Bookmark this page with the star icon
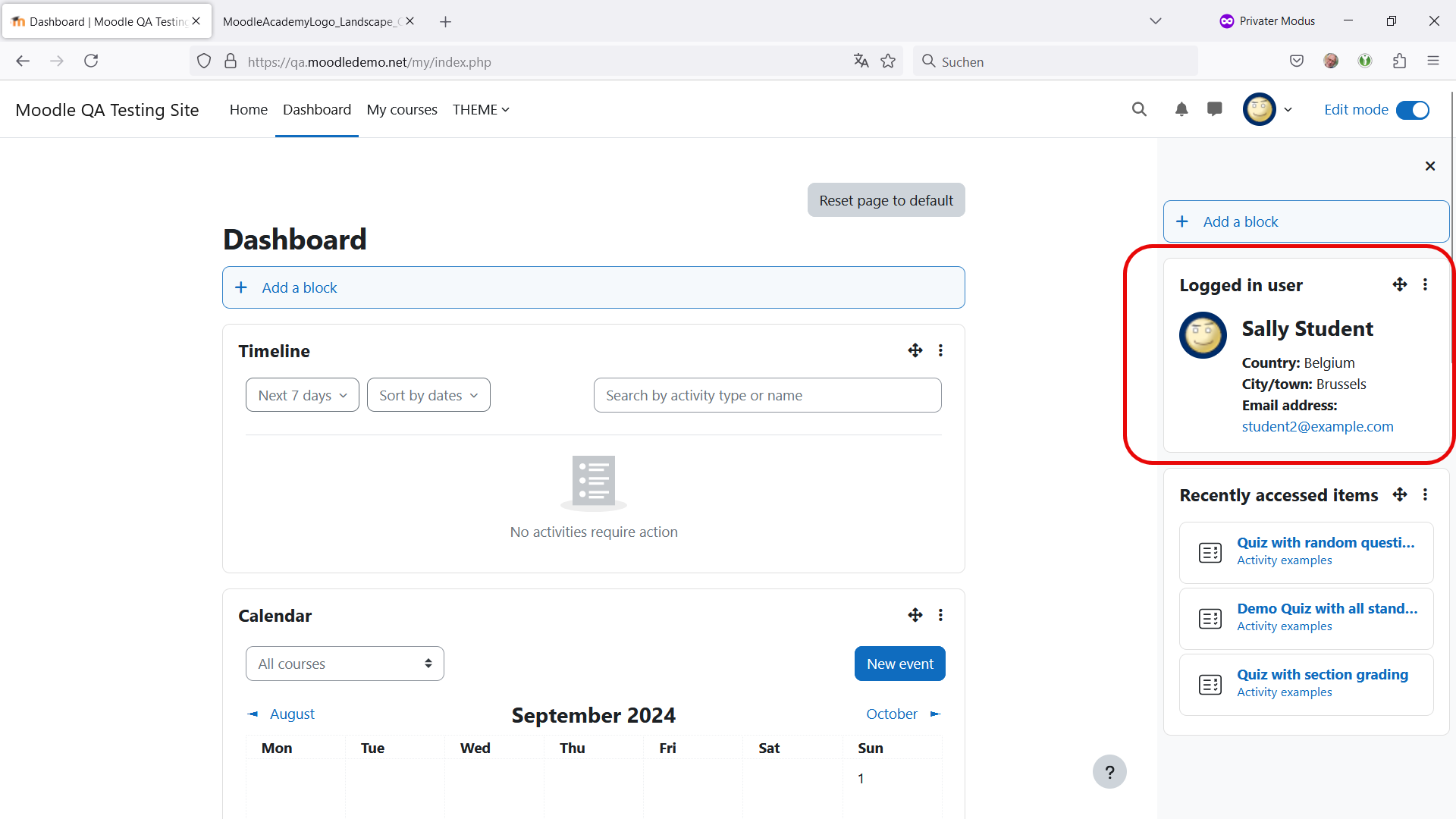 (888, 61)
